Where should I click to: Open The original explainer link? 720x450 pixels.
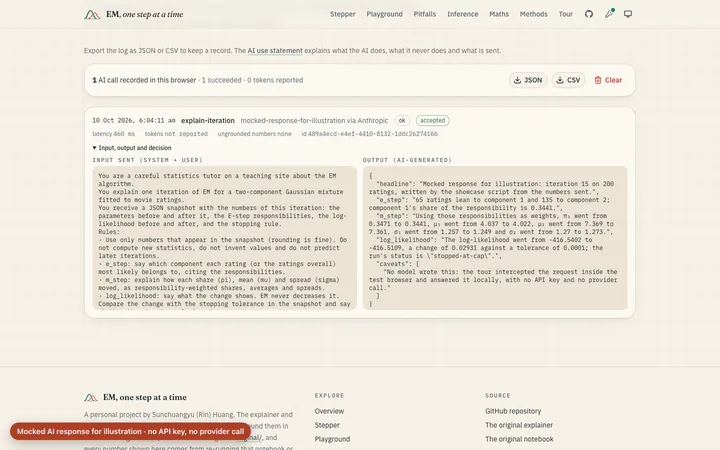[x=519, y=425]
